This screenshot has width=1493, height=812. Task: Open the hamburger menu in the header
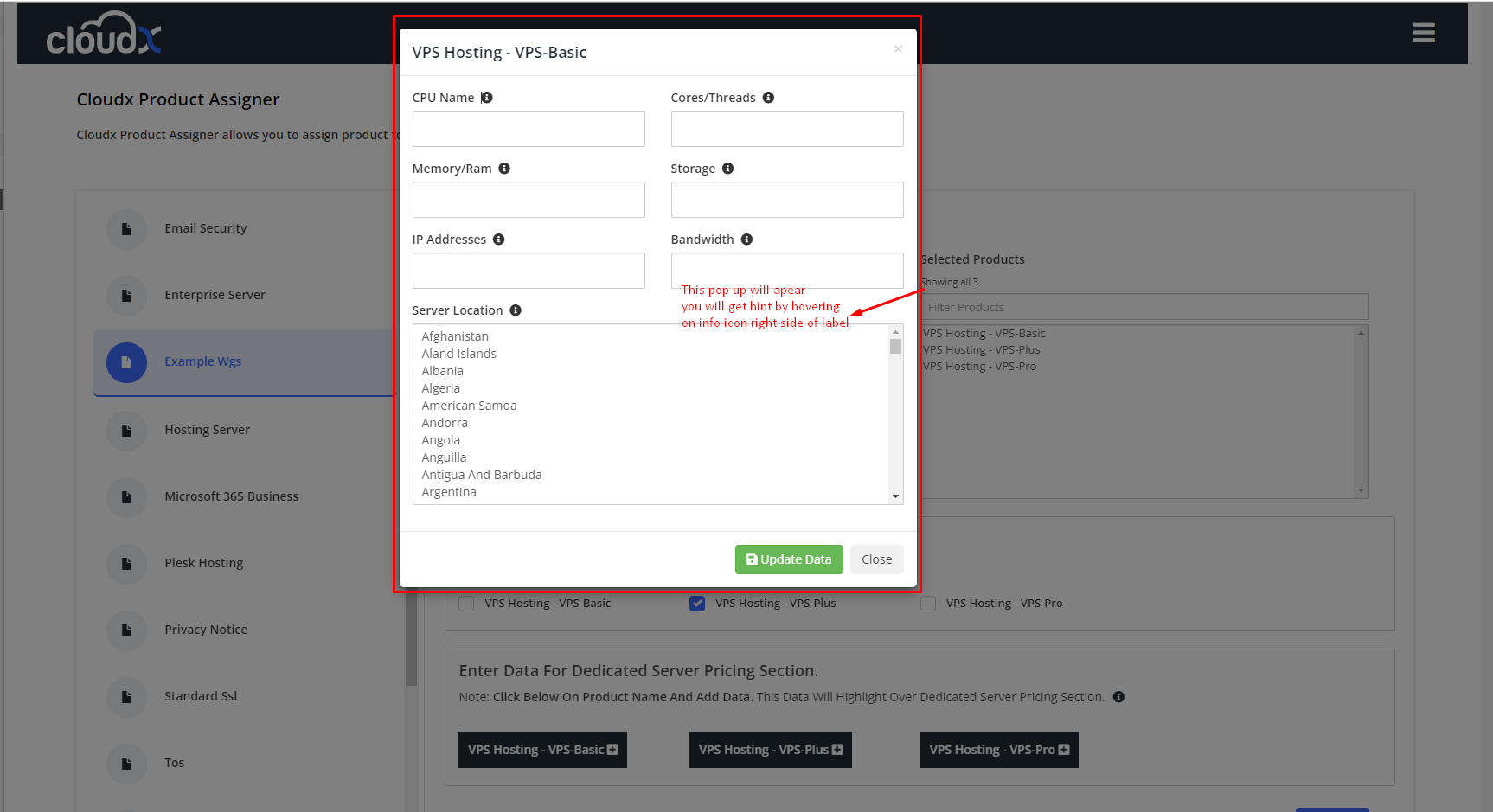pyautogui.click(x=1424, y=33)
